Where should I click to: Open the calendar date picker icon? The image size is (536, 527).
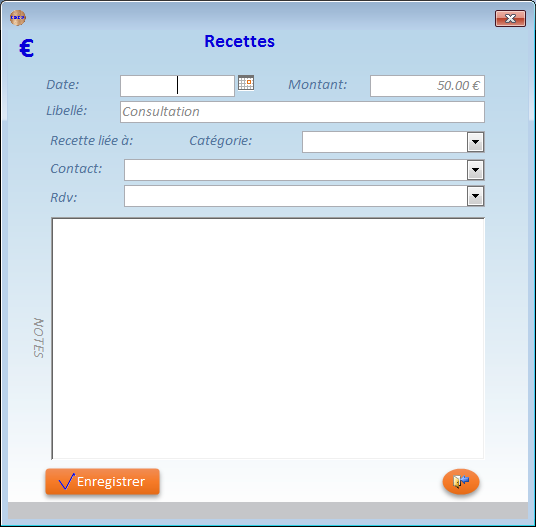246,83
